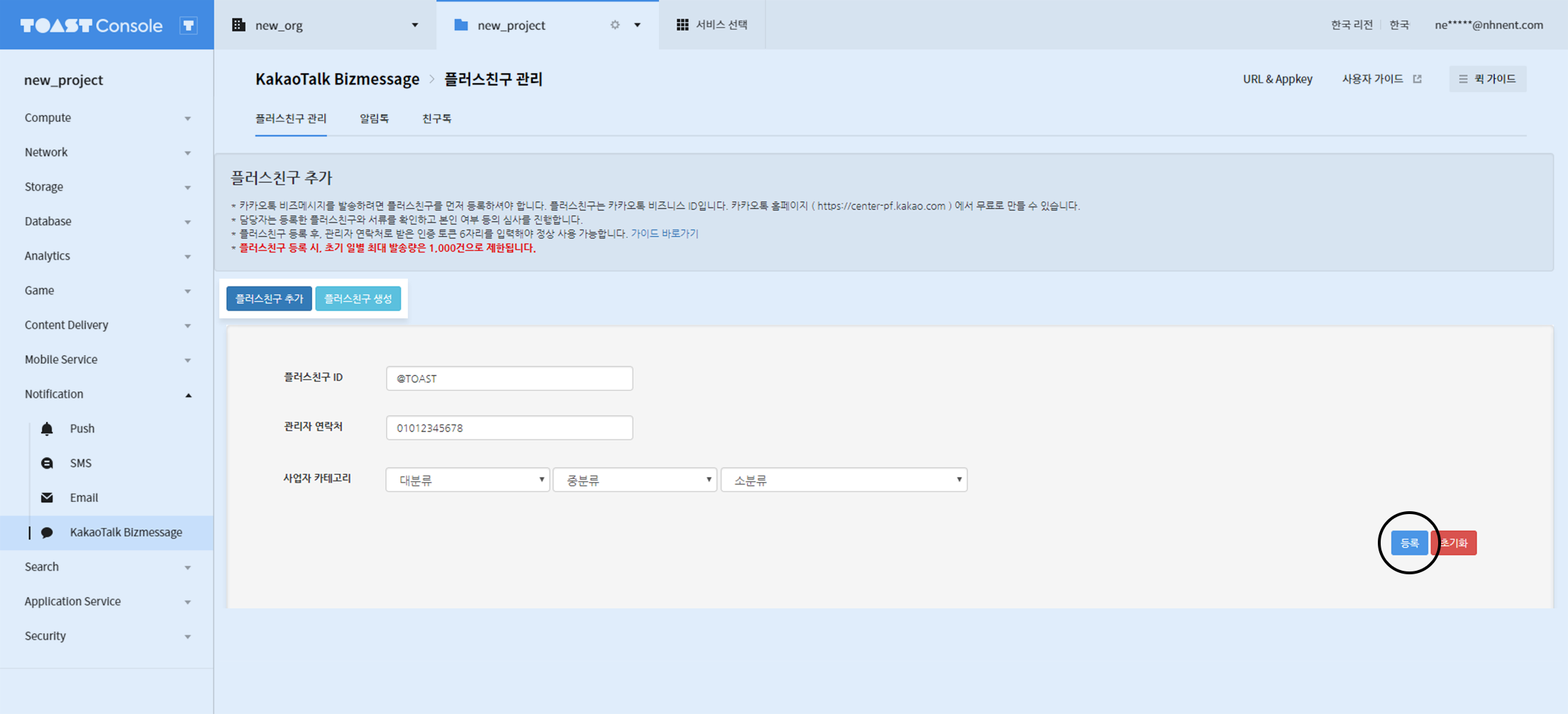Click the T square icon beside Console logo
Screen dimensions: 1568x714
point(188,26)
